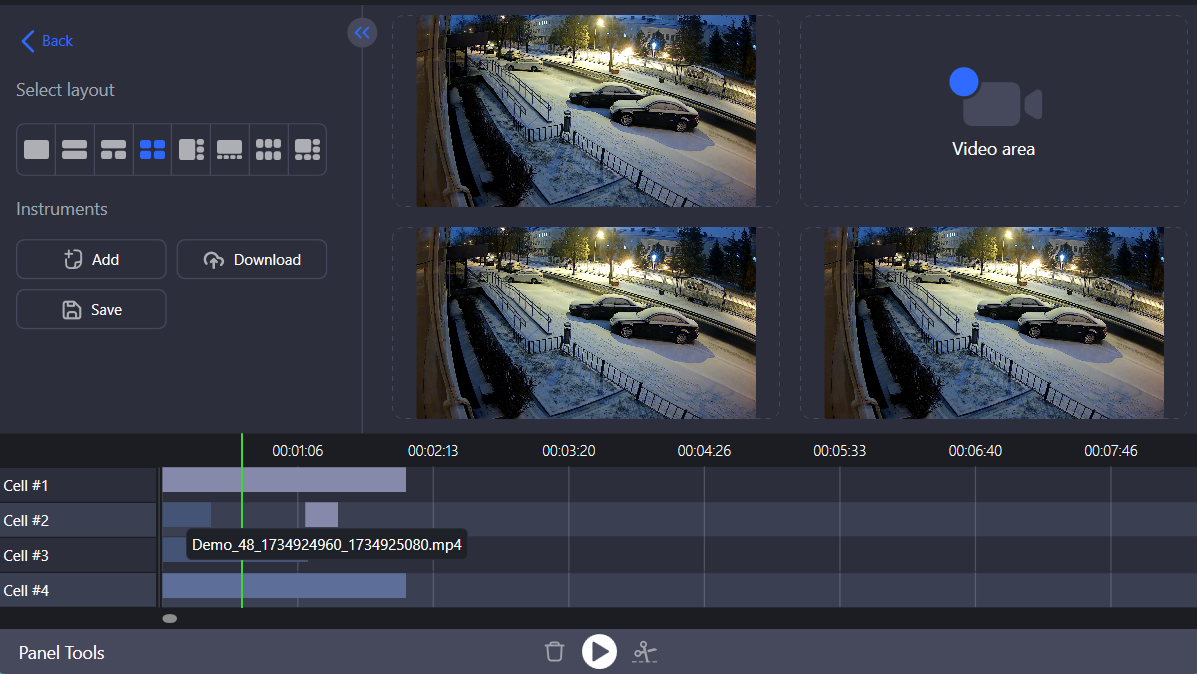Click the Download button
1197x674 pixels.
pyautogui.click(x=252, y=259)
